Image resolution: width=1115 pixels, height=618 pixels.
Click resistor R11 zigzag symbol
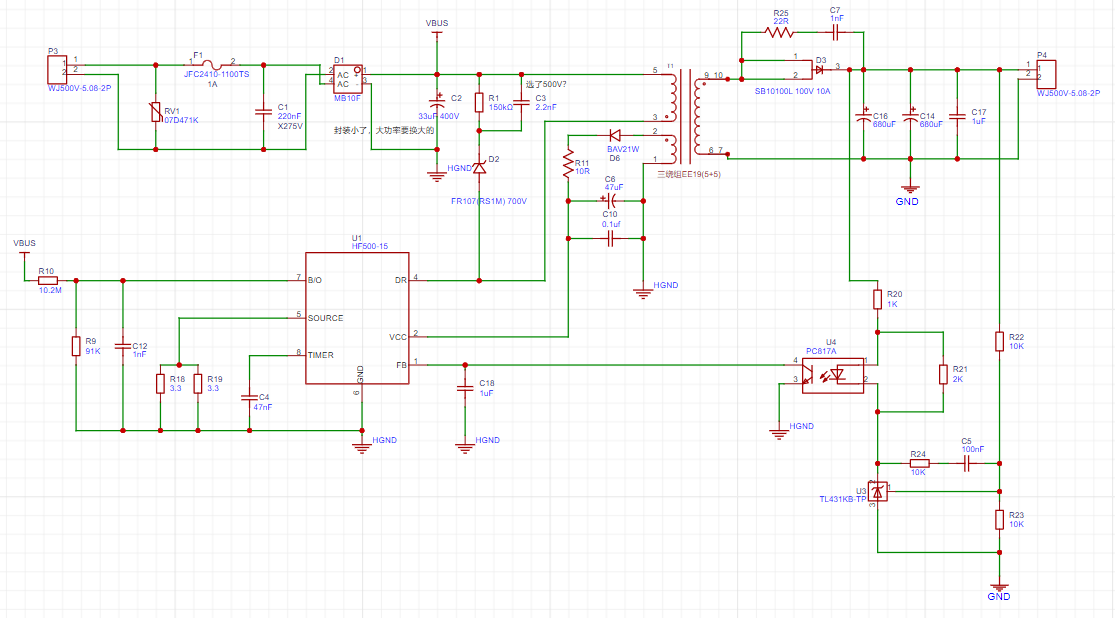[x=568, y=164]
